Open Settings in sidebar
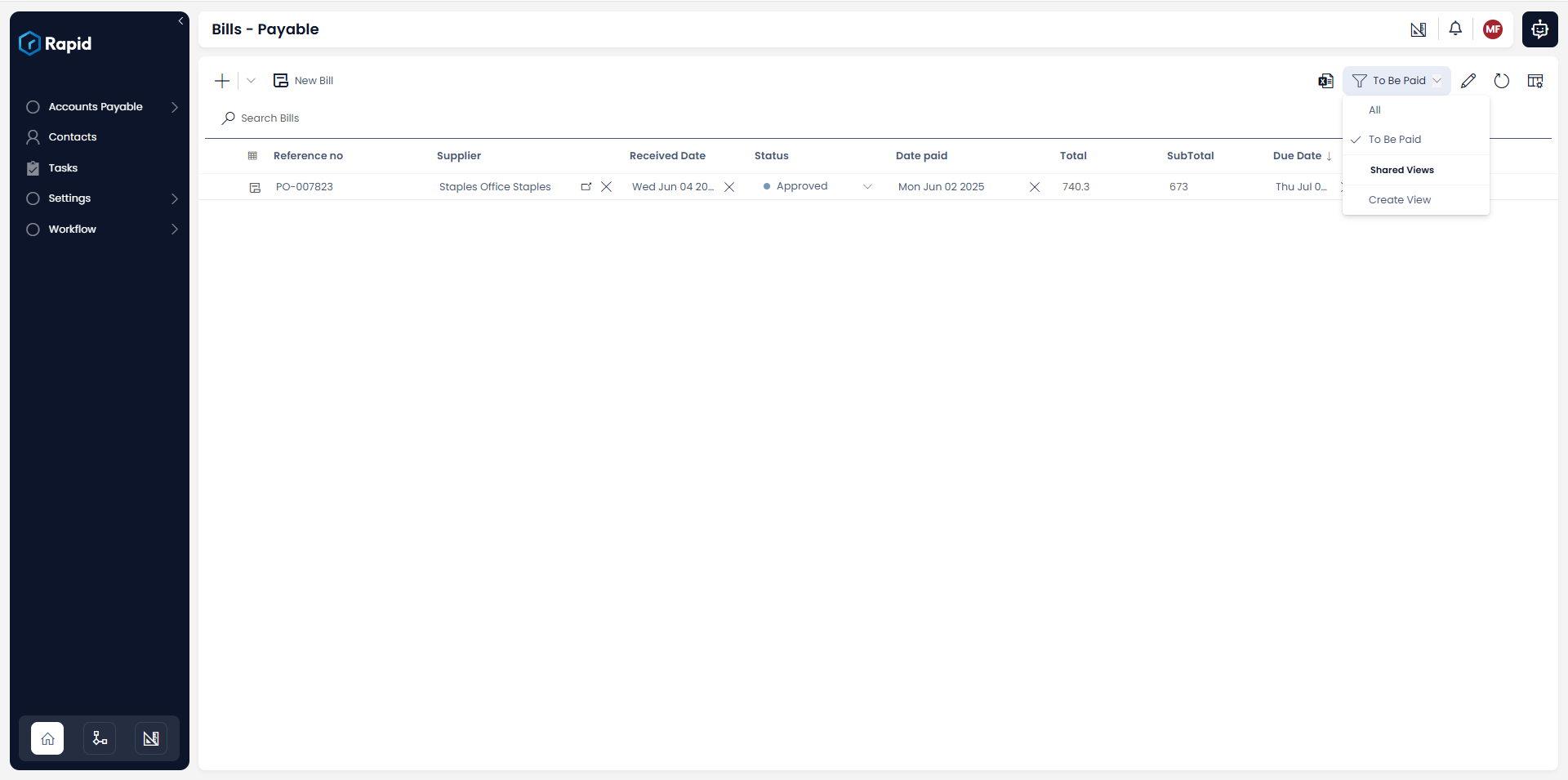The width and height of the screenshot is (1568, 780). pos(69,198)
